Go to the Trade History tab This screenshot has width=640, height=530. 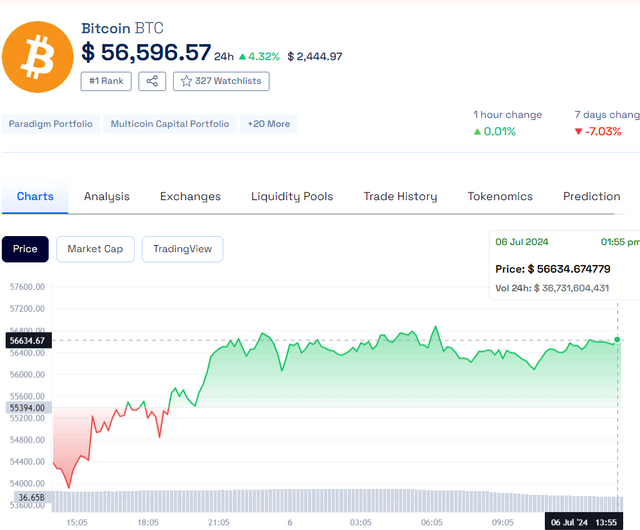pos(400,197)
